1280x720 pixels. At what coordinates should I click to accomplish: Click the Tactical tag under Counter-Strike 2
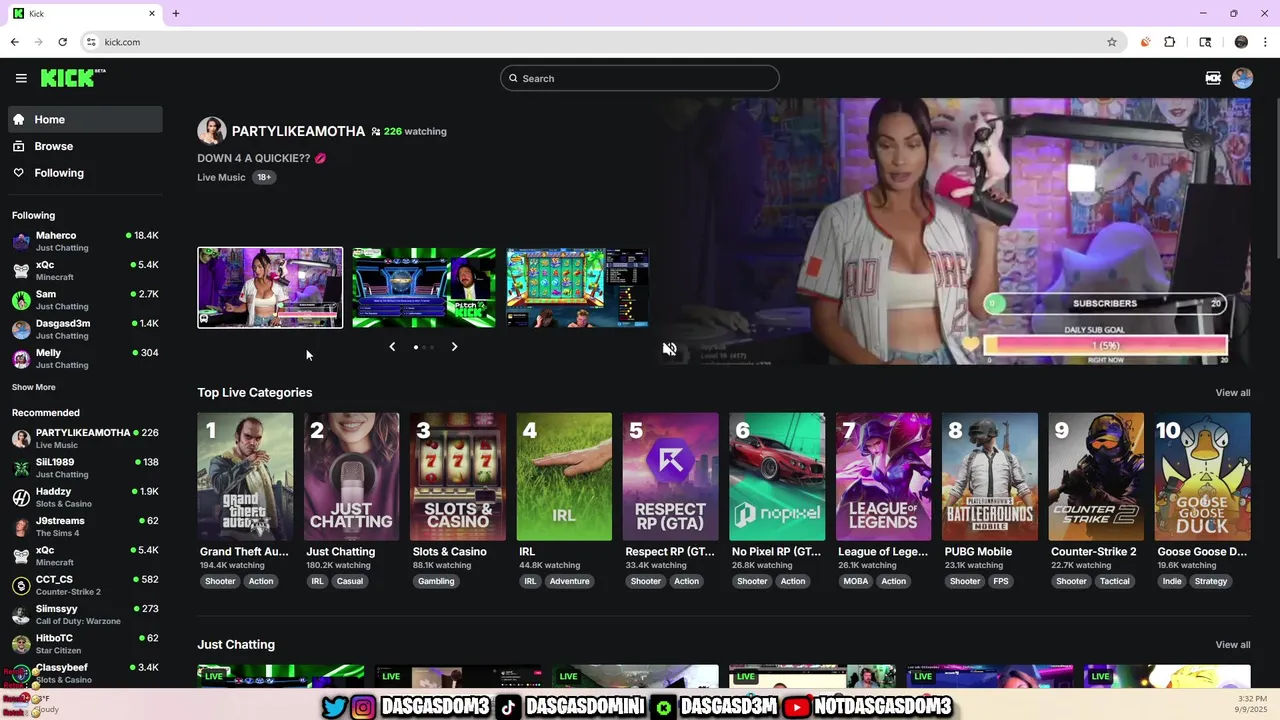(x=1115, y=581)
